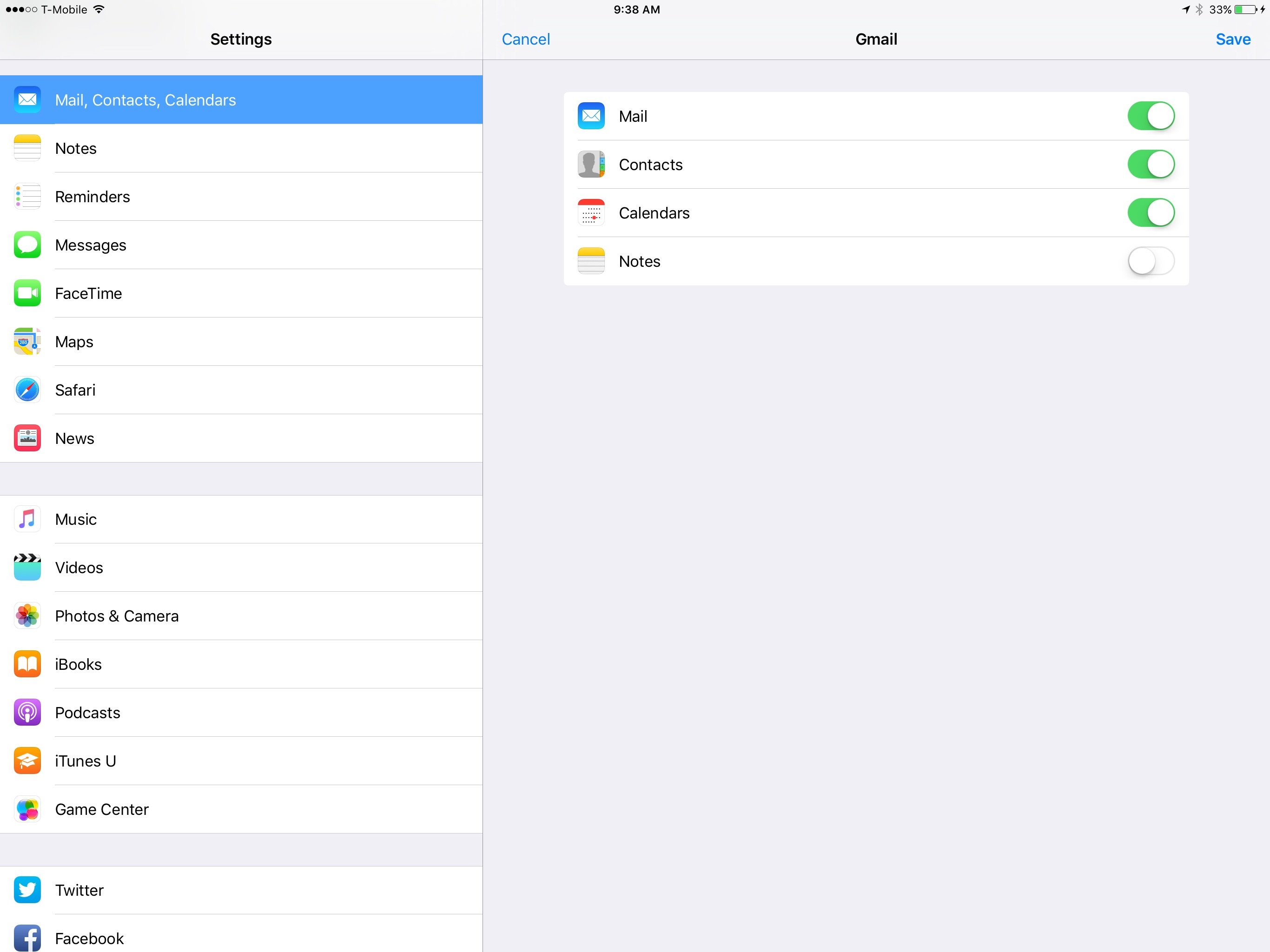This screenshot has height=952, width=1270.
Task: Select the Maps row label
Action: point(74,342)
